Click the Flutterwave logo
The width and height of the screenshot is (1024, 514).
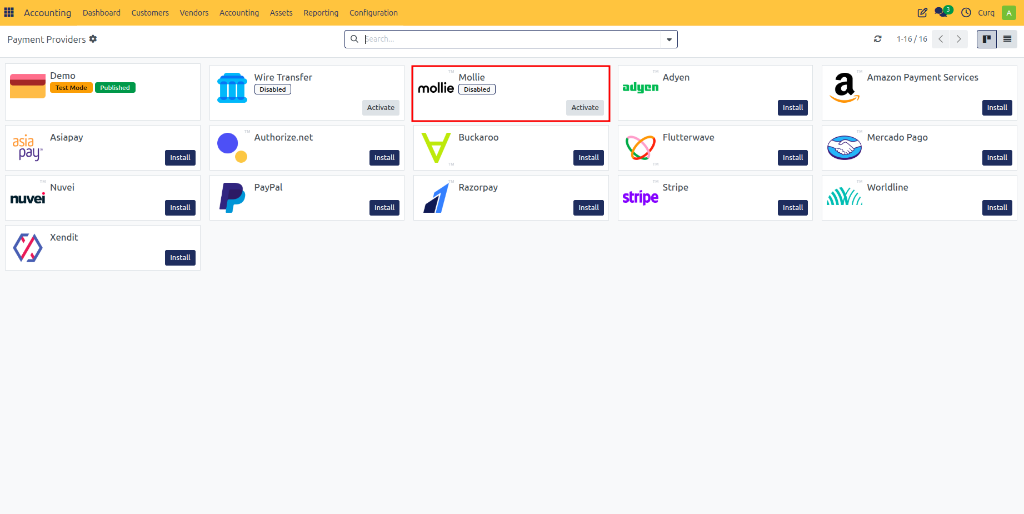[x=641, y=148]
